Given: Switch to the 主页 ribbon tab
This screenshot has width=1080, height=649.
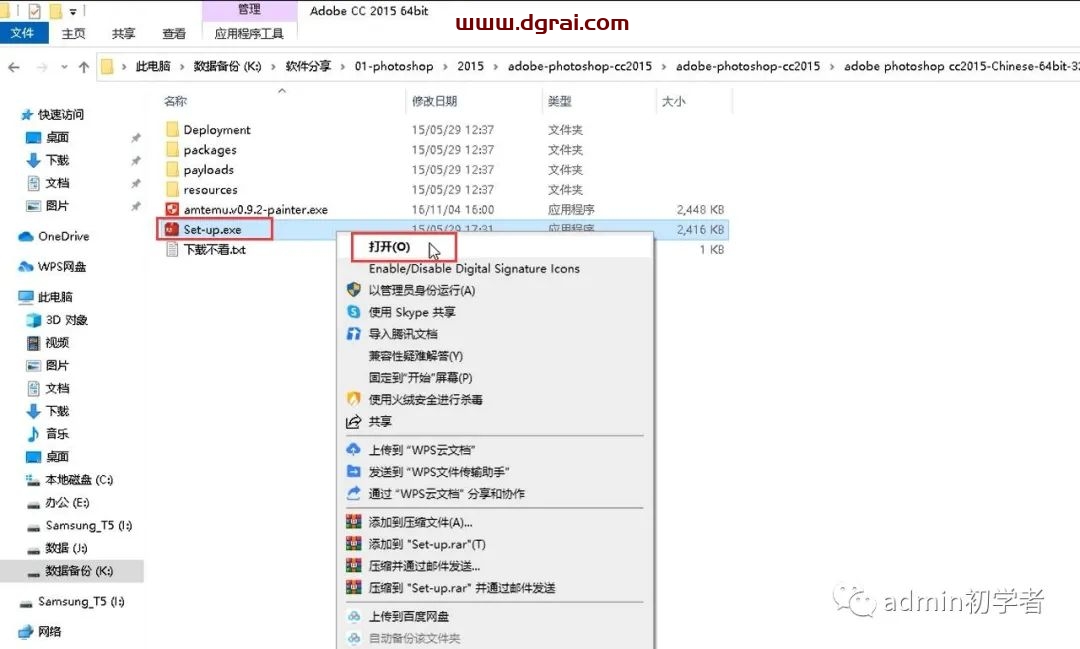Looking at the screenshot, I should point(74,33).
